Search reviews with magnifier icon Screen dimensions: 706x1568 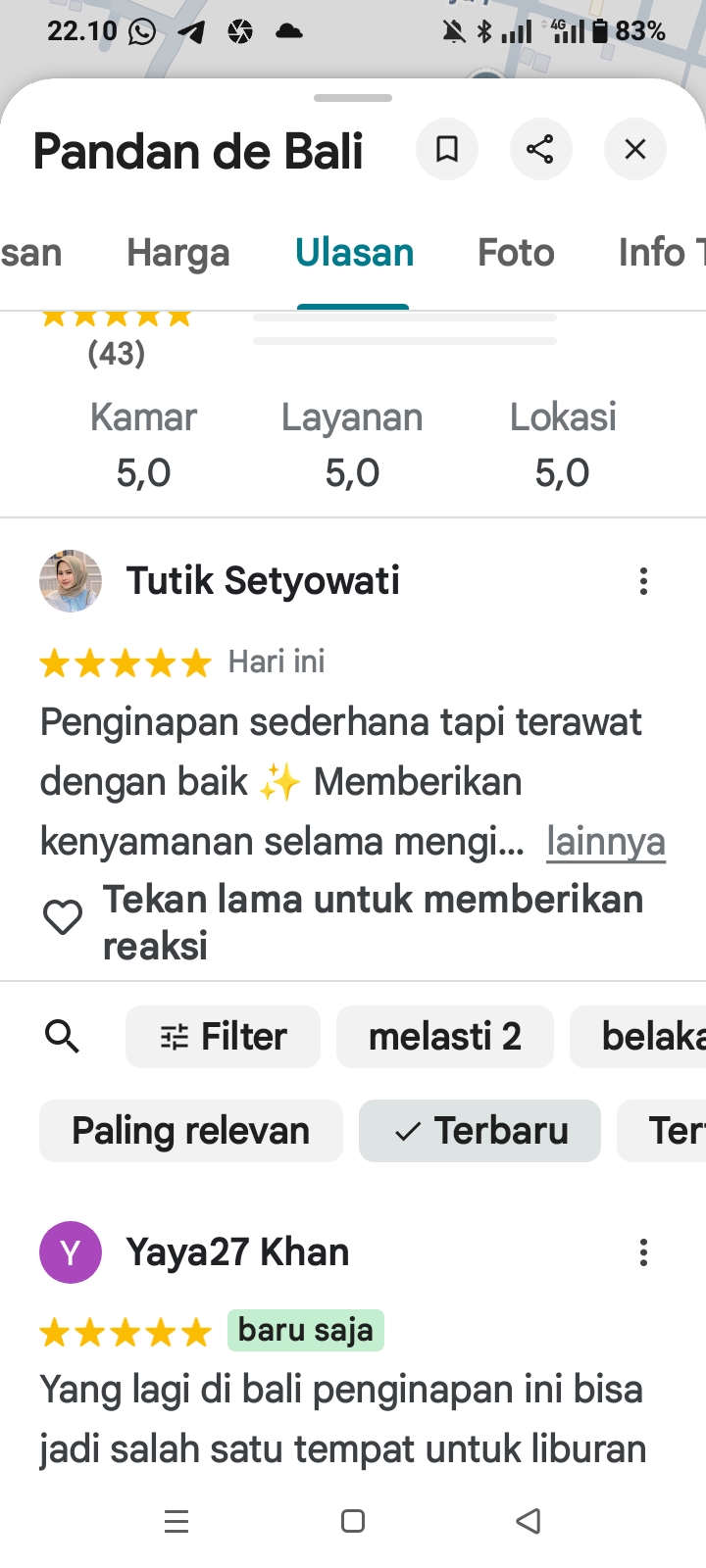pos(63,1036)
